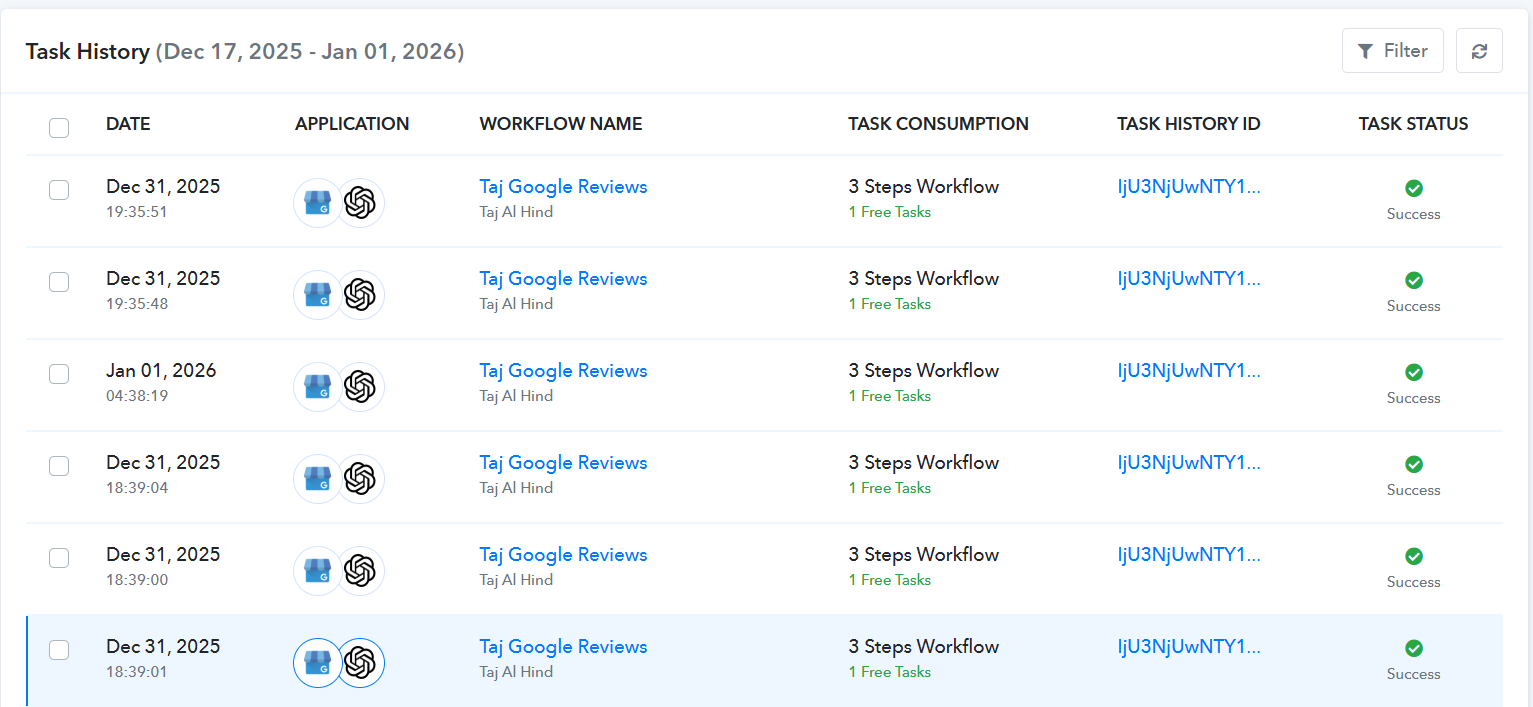Click Google My Business icon in Jan 01 row

317,387
